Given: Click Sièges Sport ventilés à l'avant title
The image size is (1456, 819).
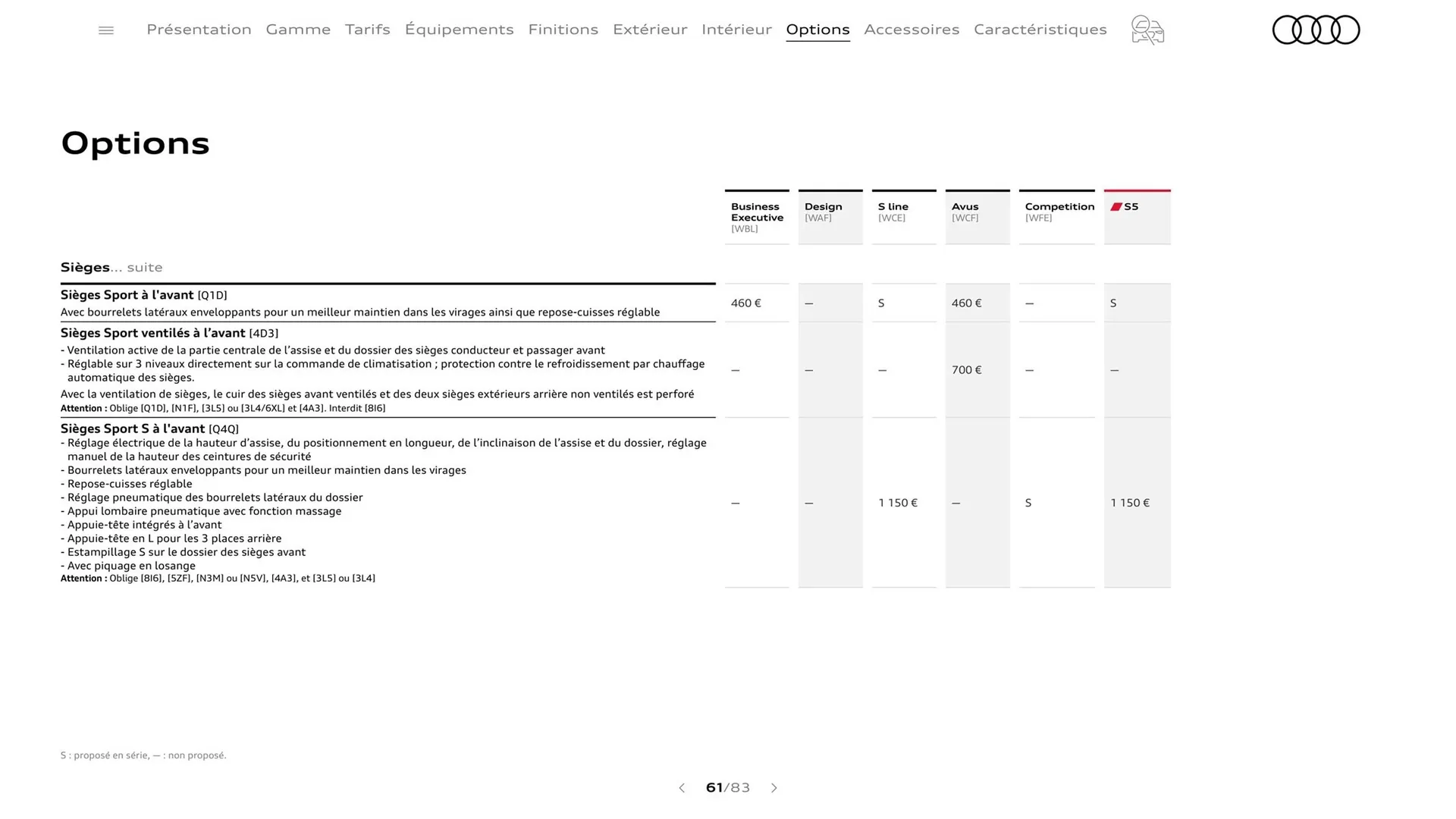Looking at the screenshot, I should click(169, 333).
